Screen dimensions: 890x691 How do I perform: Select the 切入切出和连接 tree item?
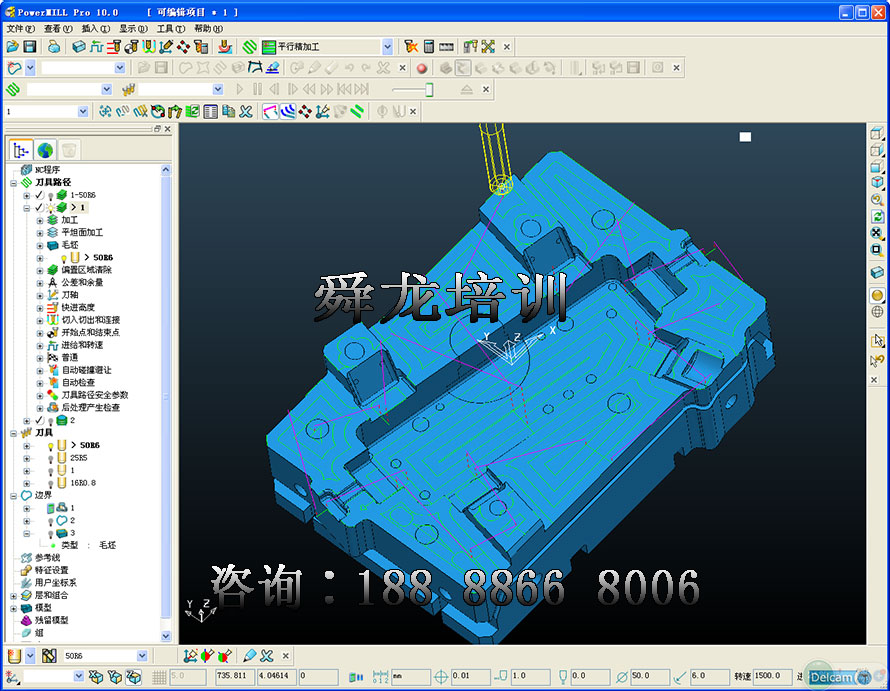90,320
